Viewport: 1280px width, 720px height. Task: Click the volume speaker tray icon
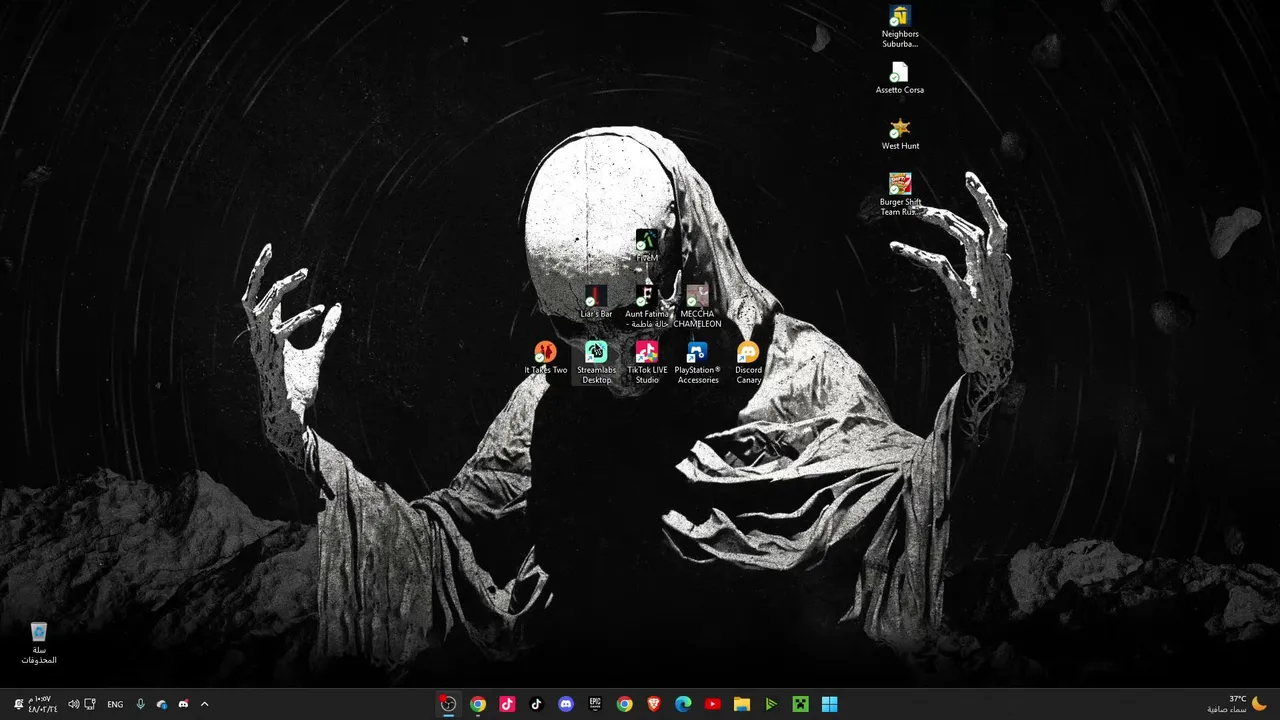coord(73,704)
